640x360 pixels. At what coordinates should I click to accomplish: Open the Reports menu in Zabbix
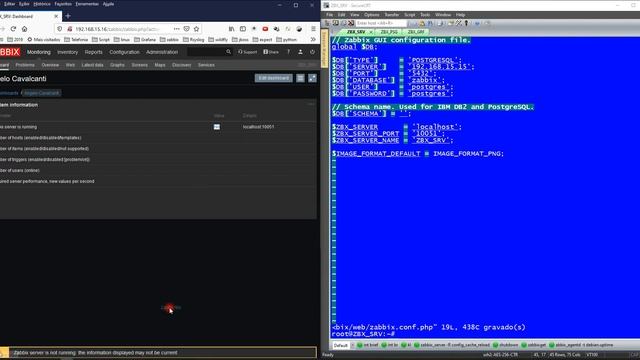(93, 52)
